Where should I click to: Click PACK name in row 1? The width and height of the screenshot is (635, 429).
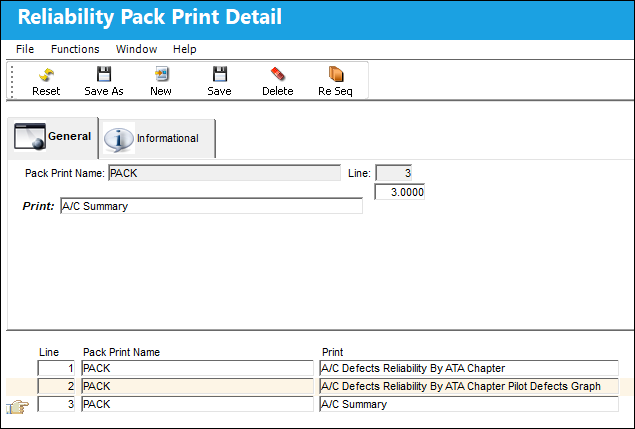pos(197,368)
